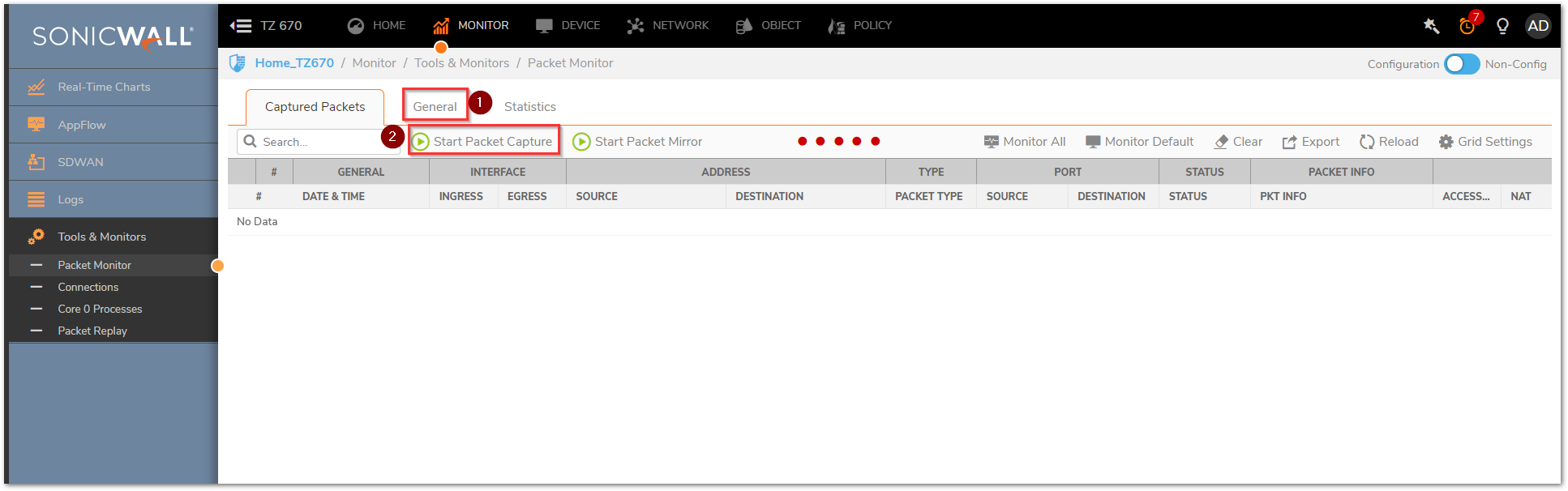The width and height of the screenshot is (1568, 491).
Task: Sort by the PACKET TYPE column header
Action: coord(929,196)
